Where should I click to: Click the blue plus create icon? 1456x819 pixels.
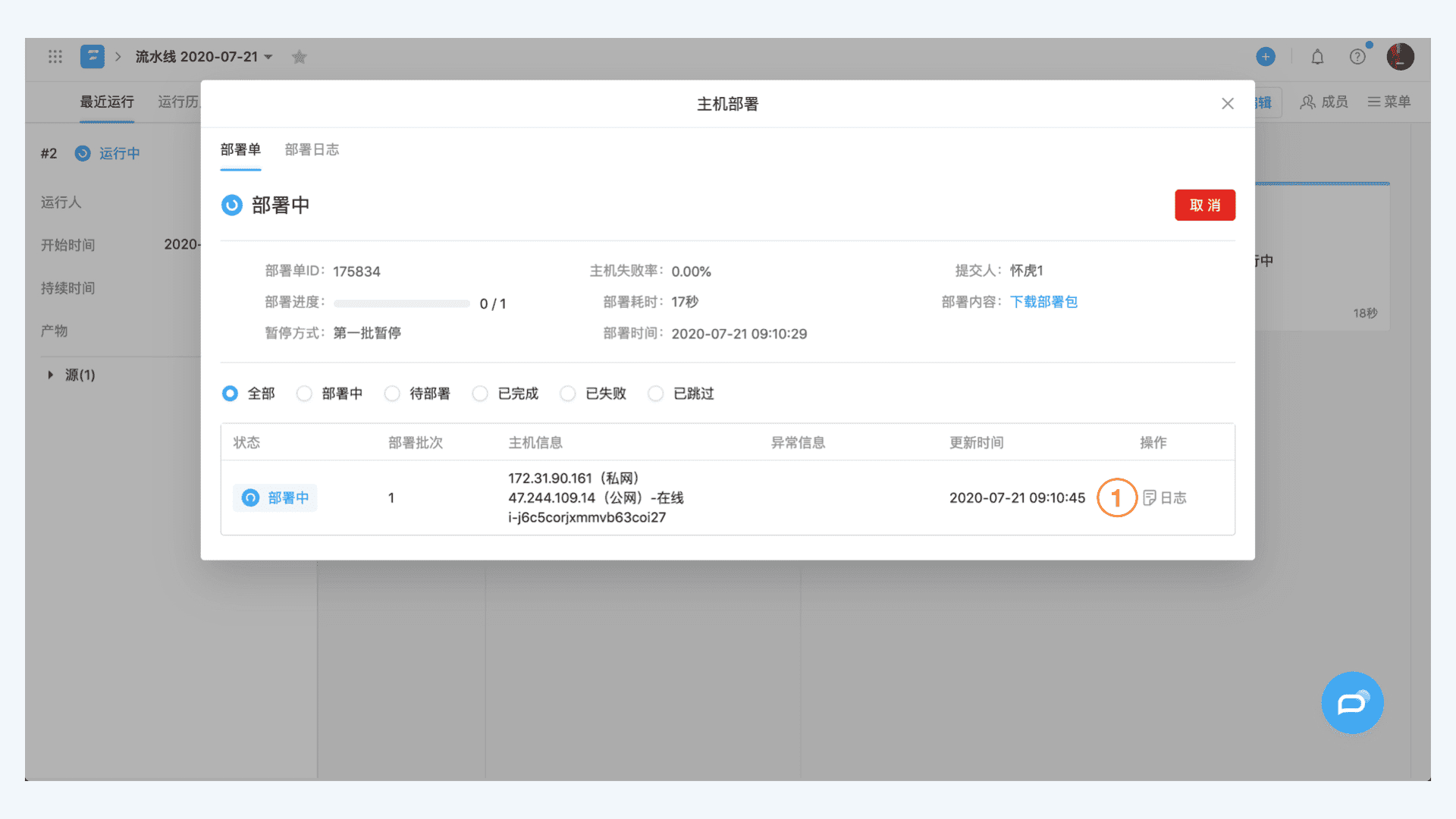[1265, 57]
